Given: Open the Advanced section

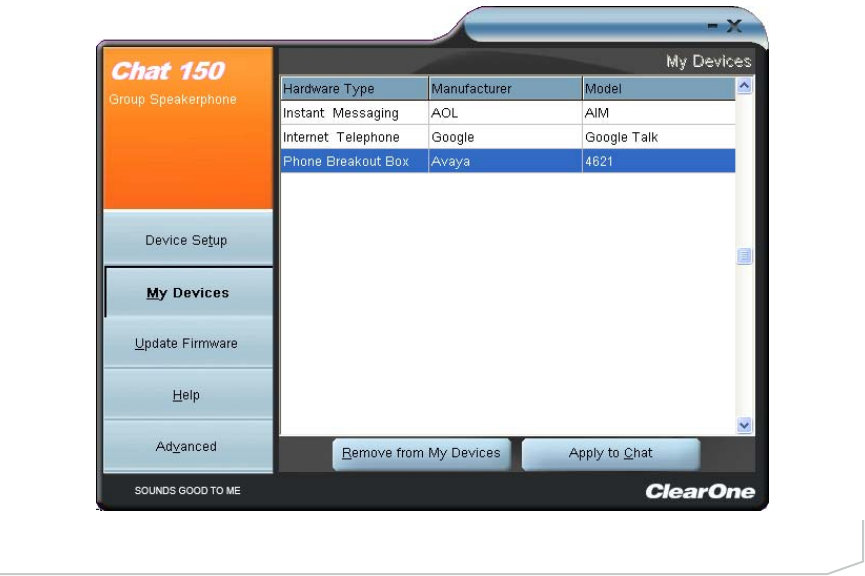Looking at the screenshot, I should [x=188, y=446].
